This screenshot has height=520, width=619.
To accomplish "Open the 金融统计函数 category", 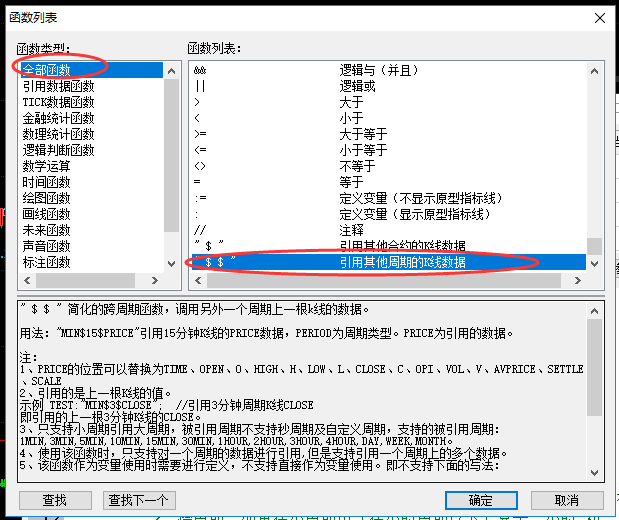I will (58, 118).
